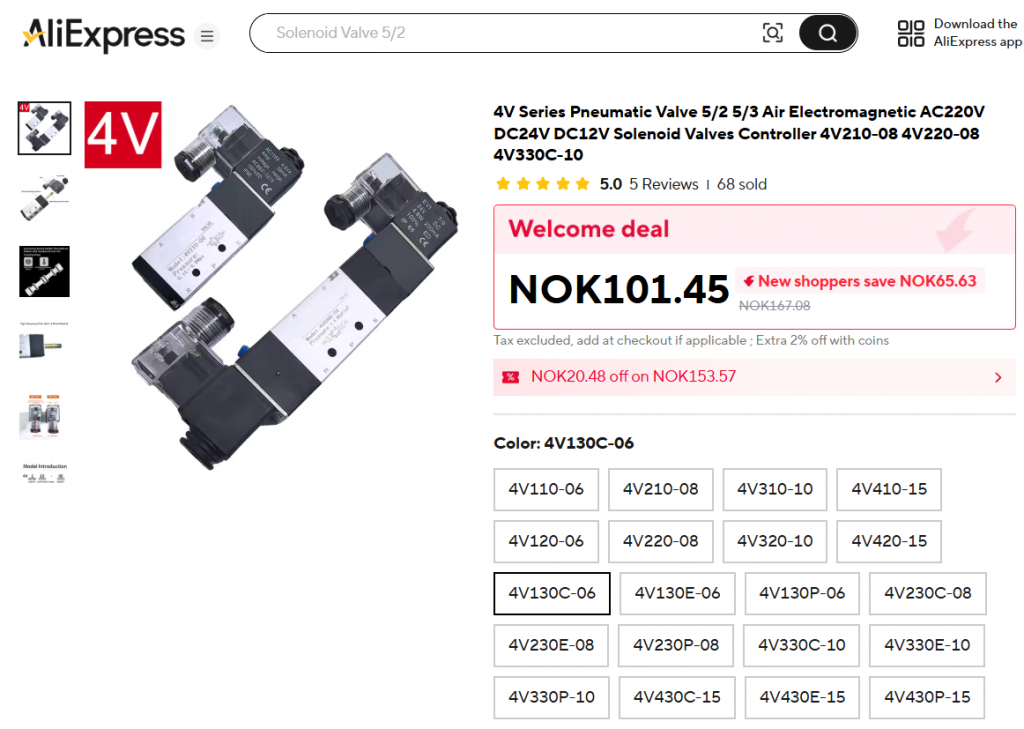This screenshot has height=729, width=1024.
Task: Click the QR code app download icon
Action: (911, 34)
